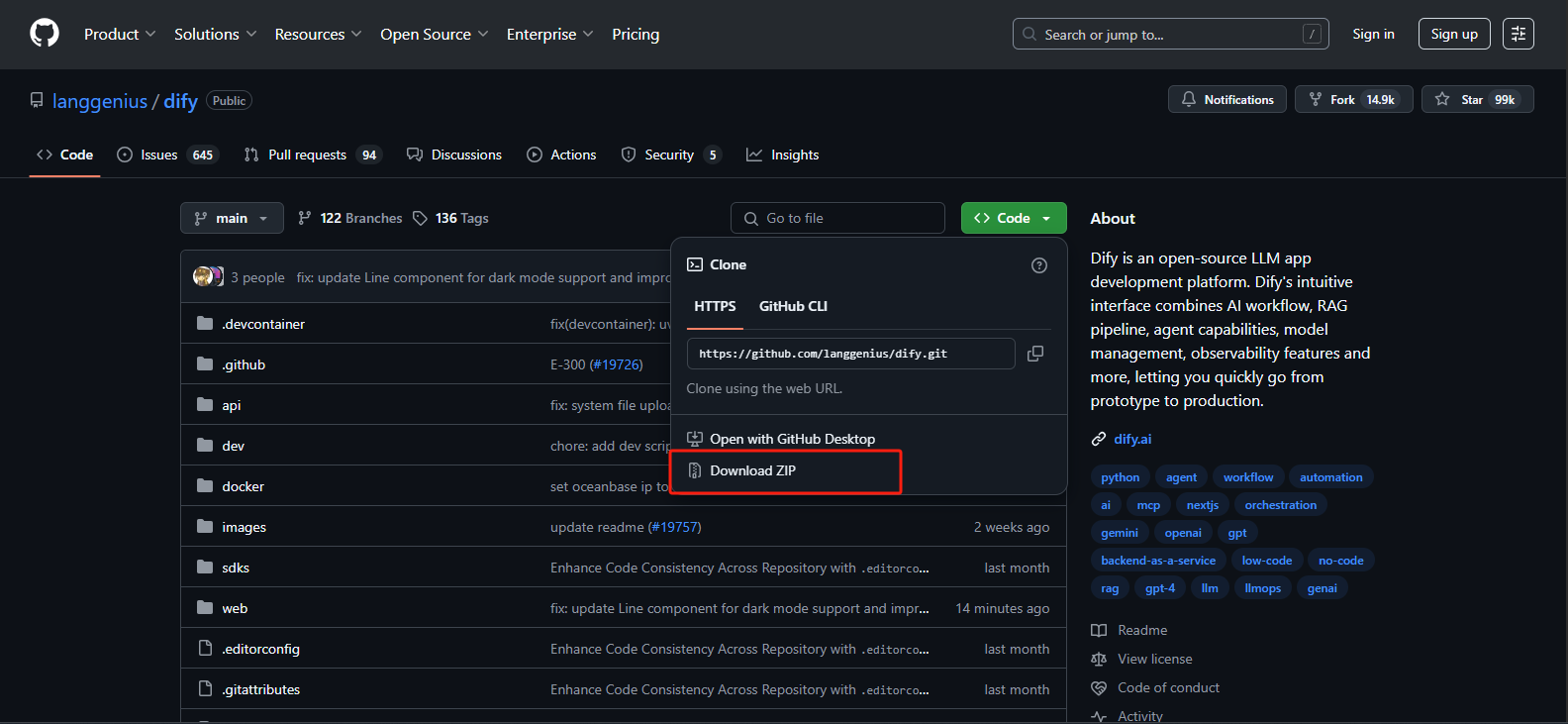Expand the main branch selector

[232, 218]
